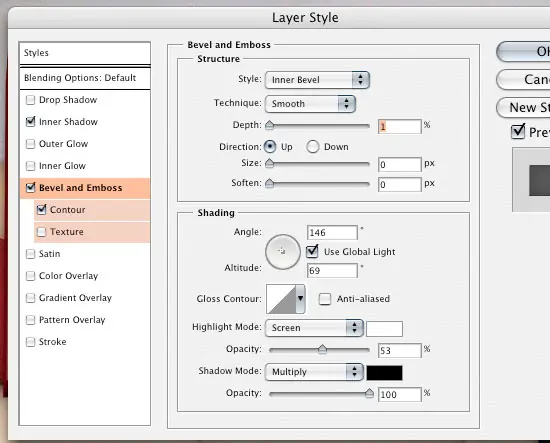
Task: Open the Technique dropdown showing Smooth
Action: click(310, 104)
